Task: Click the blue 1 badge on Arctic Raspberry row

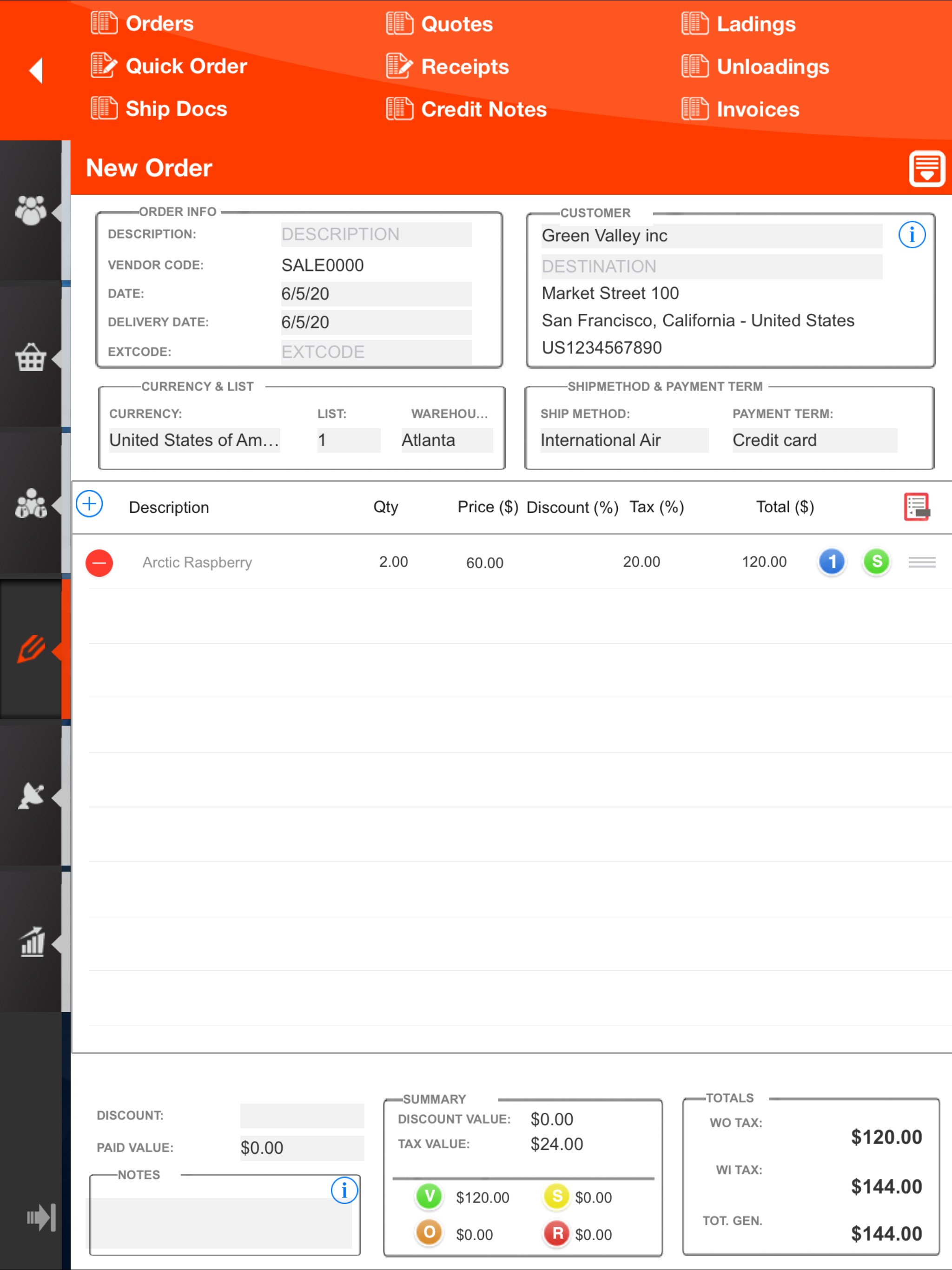Action: [832, 562]
